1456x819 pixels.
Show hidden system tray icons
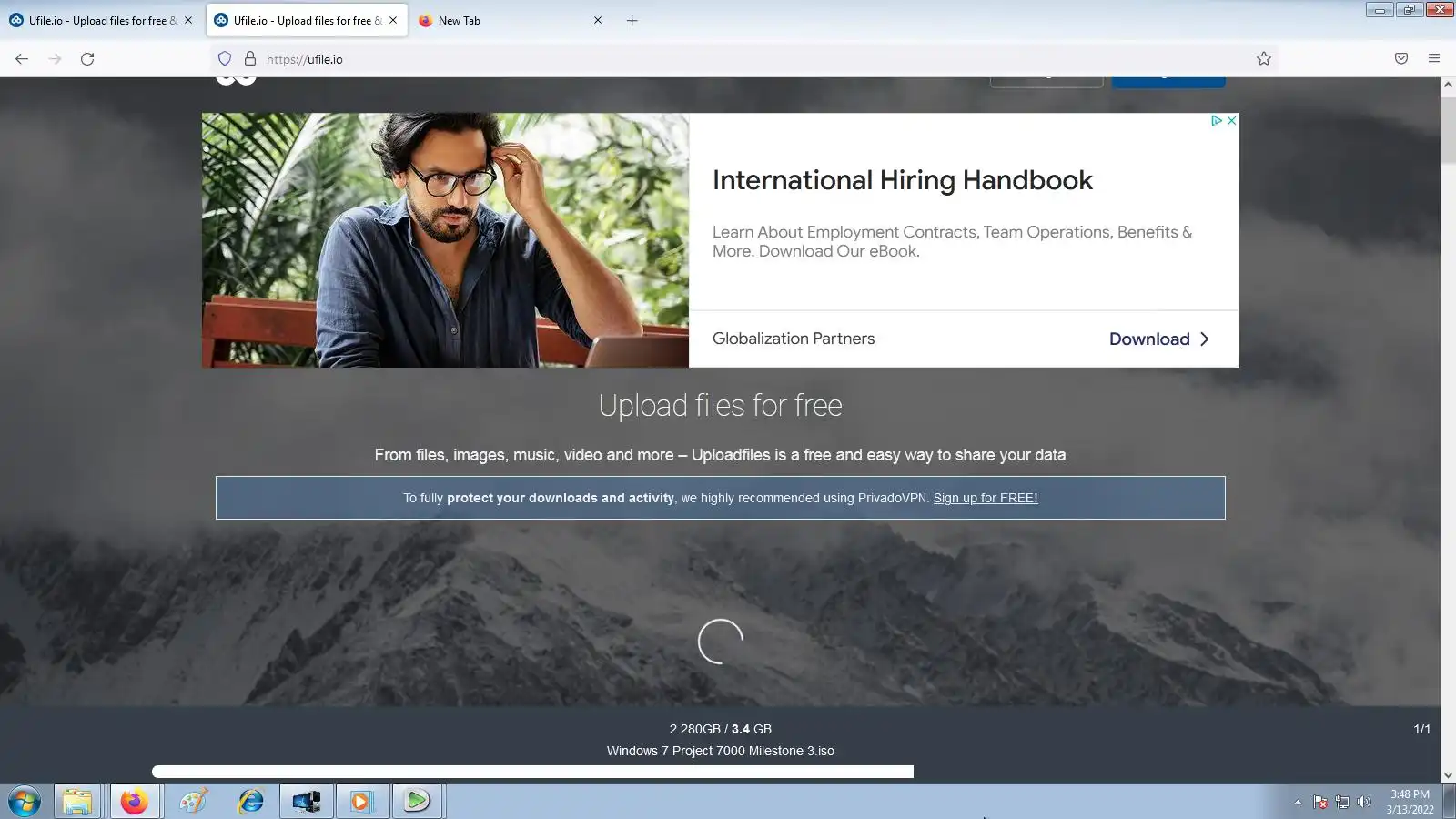coord(1298,802)
